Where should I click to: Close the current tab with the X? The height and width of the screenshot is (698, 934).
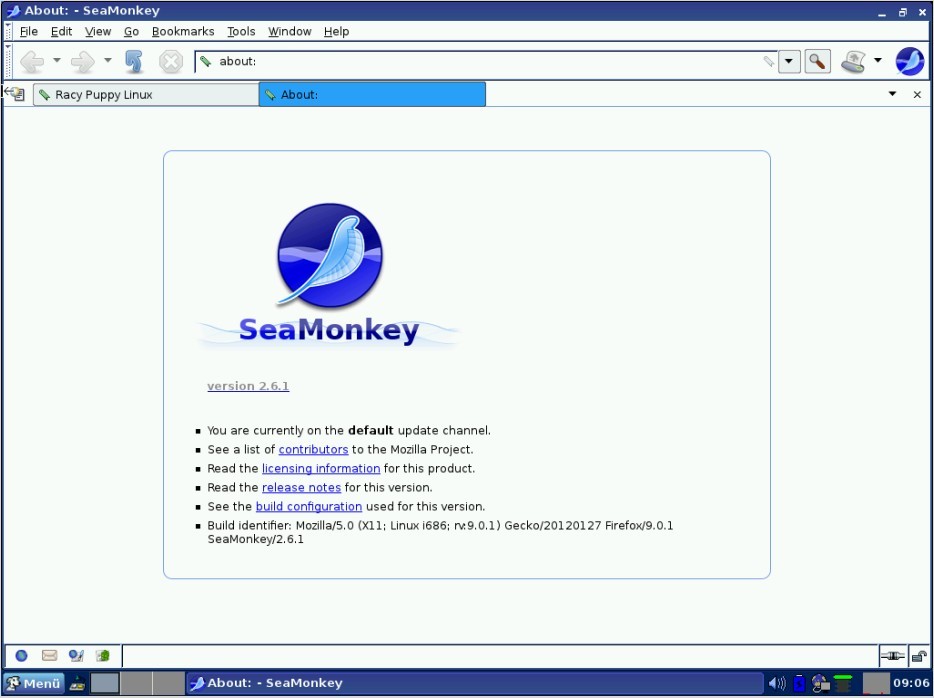[917, 94]
